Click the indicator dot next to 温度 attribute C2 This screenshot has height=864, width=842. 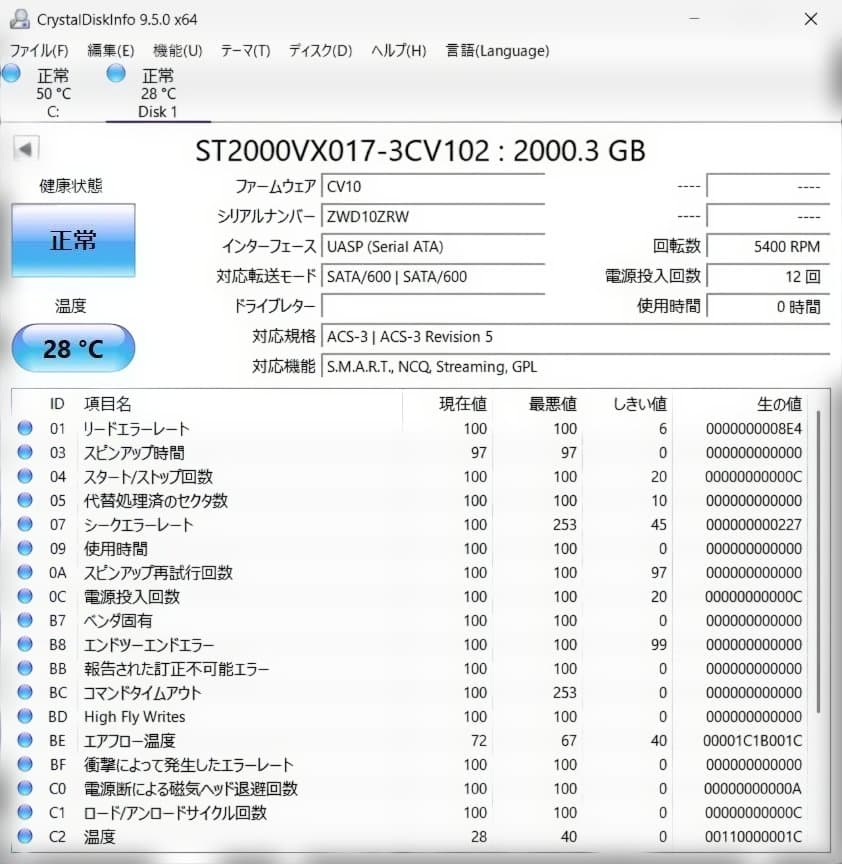click(23, 836)
